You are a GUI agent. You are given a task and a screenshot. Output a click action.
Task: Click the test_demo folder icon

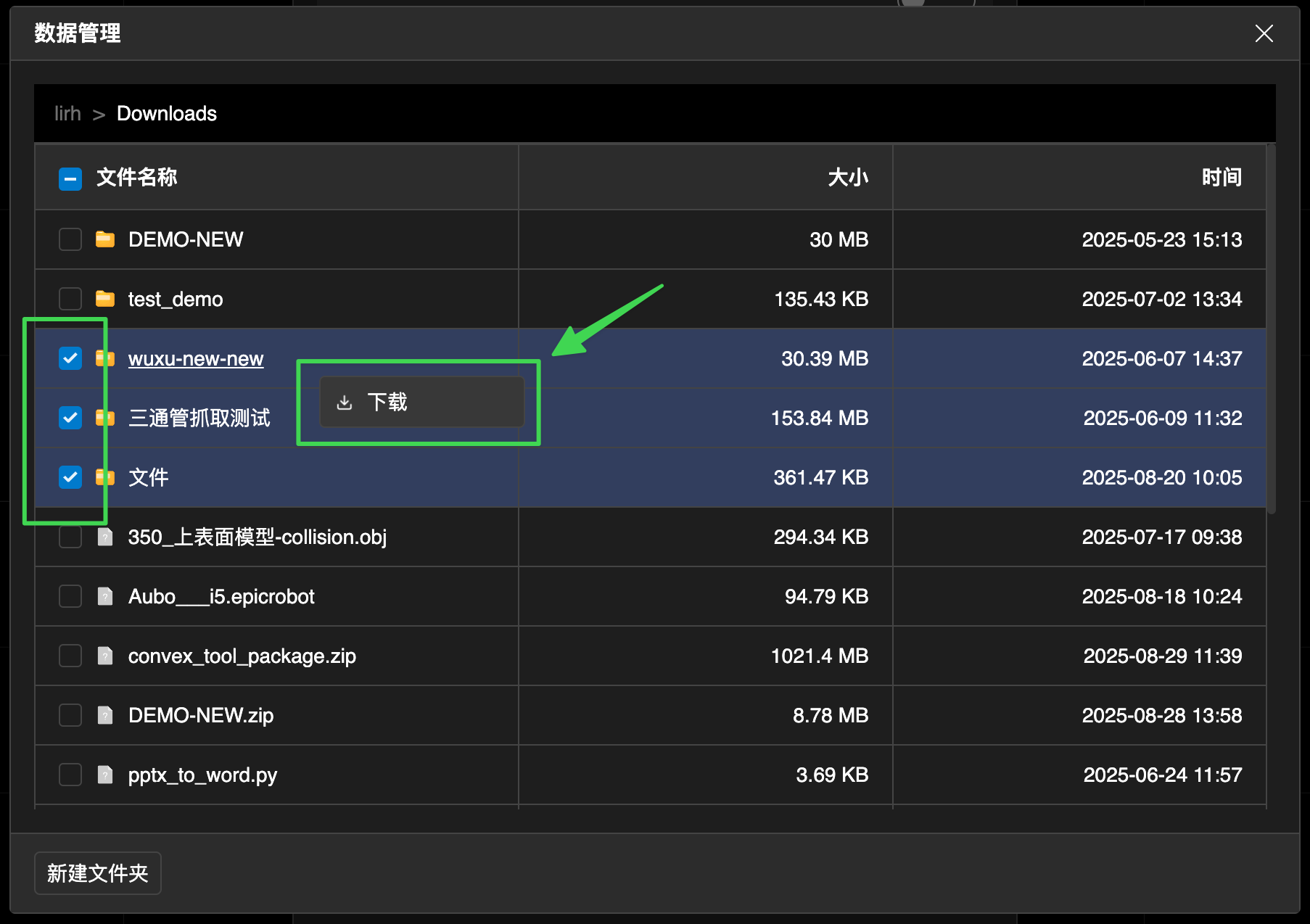pyautogui.click(x=105, y=299)
